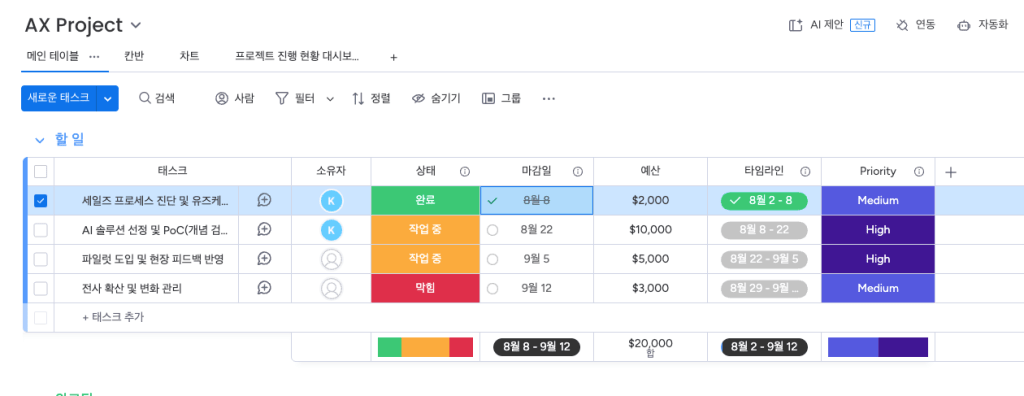1024x396 pixels.
Task: Open 완료 status dropdown cell
Action: click(425, 200)
